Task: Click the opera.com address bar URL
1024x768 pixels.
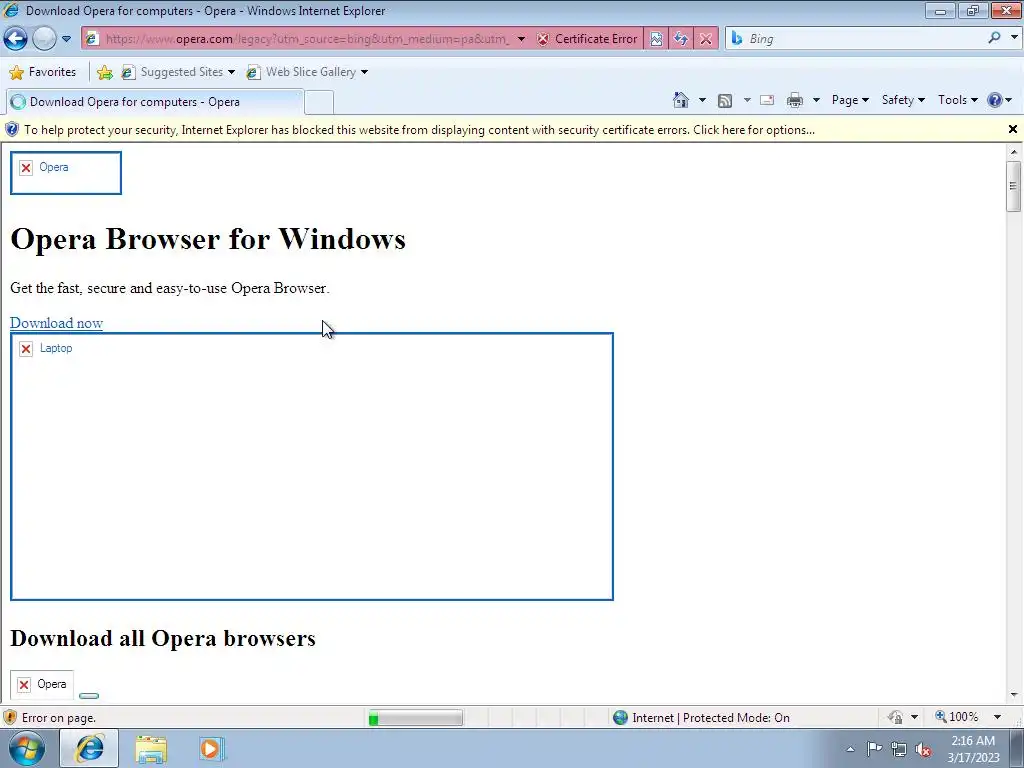Action: [307, 39]
